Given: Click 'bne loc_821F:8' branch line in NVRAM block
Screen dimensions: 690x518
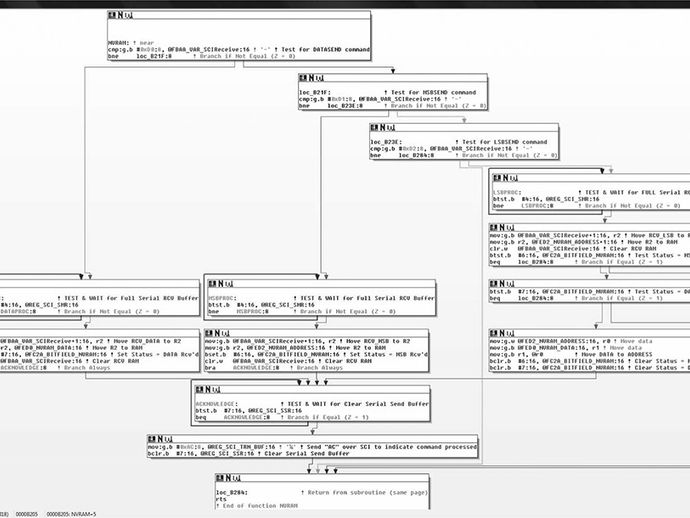Looking at the screenshot, I should tap(202, 56).
